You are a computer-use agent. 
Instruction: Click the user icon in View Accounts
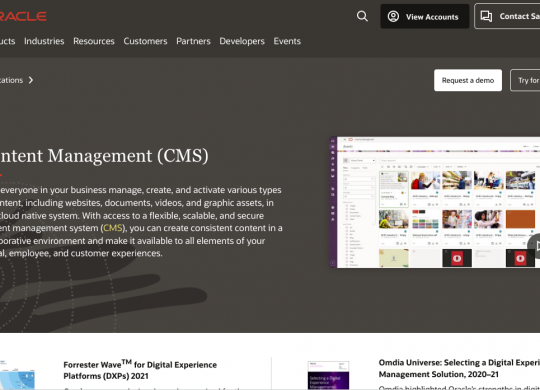tap(393, 16)
